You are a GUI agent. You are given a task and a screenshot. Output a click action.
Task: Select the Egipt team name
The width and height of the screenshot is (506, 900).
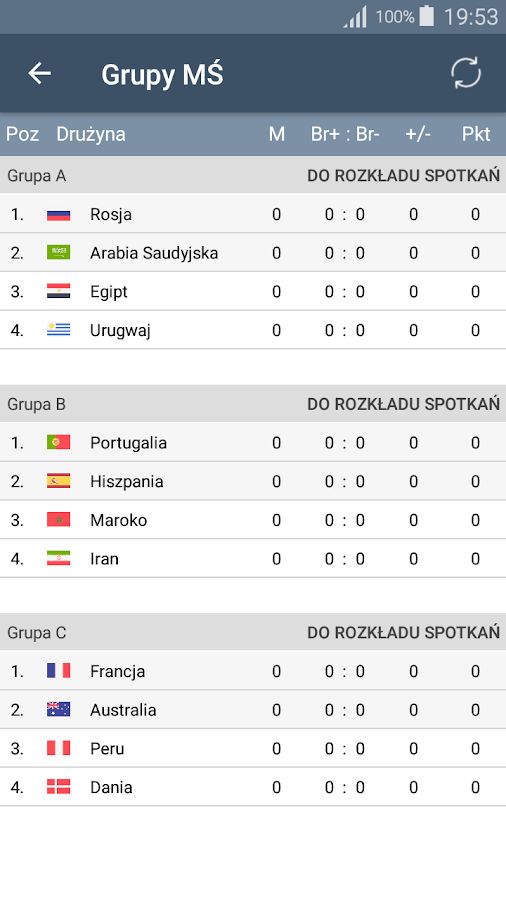(108, 292)
